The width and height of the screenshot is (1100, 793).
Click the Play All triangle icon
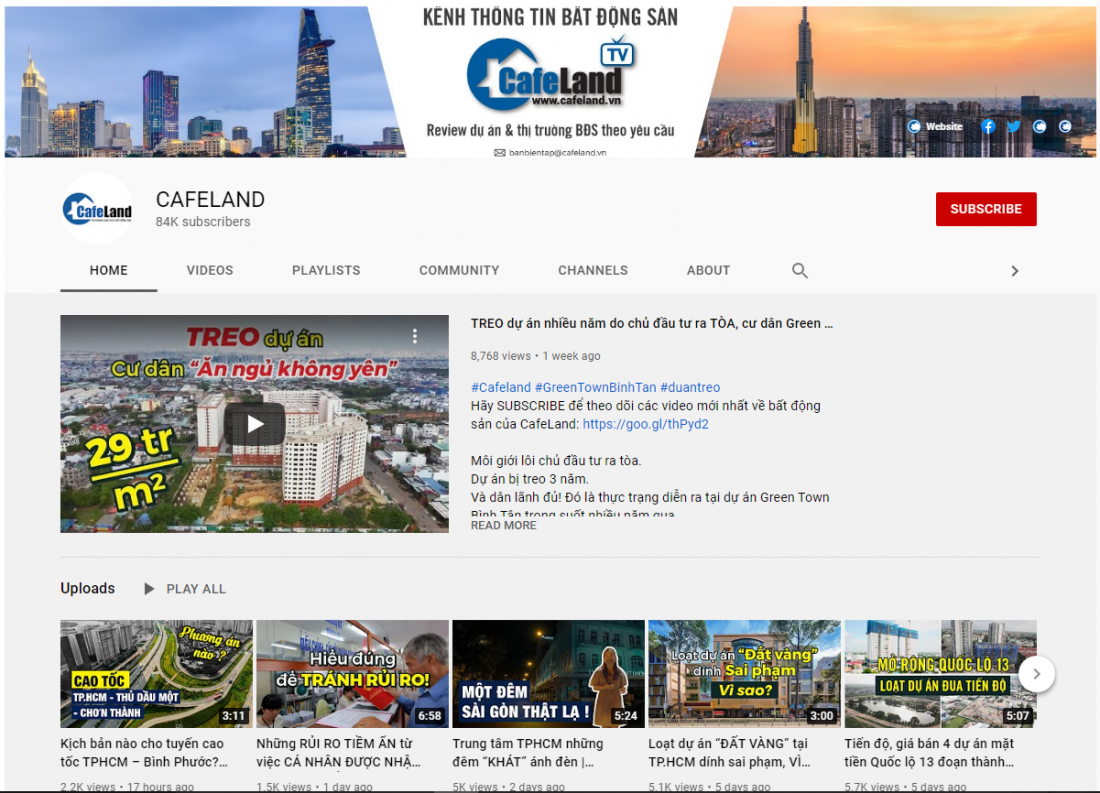click(x=149, y=589)
